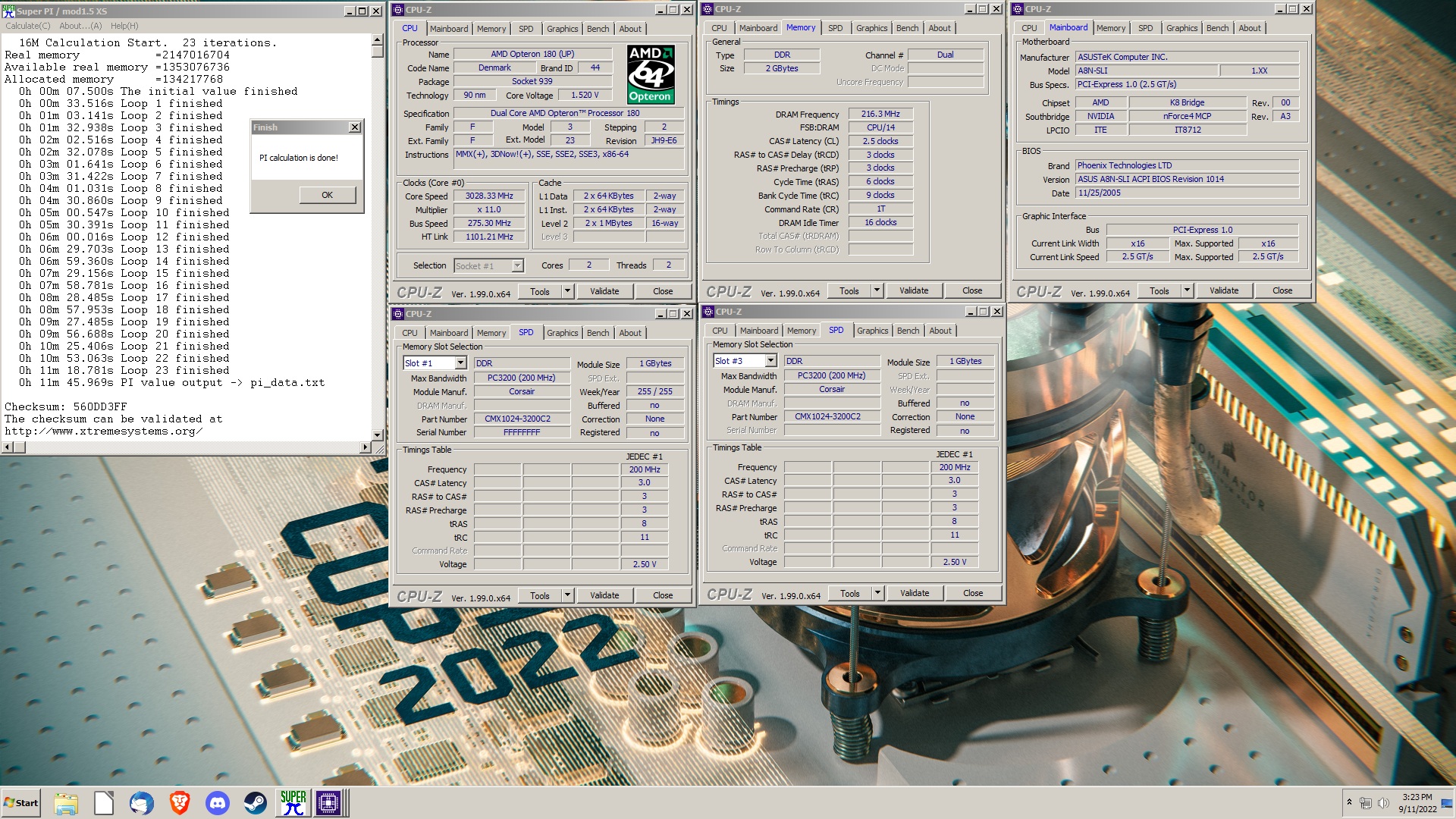This screenshot has height=819, width=1456.
Task: Click AMD Opteron 64 logo in CPU-Z
Action: tap(651, 74)
